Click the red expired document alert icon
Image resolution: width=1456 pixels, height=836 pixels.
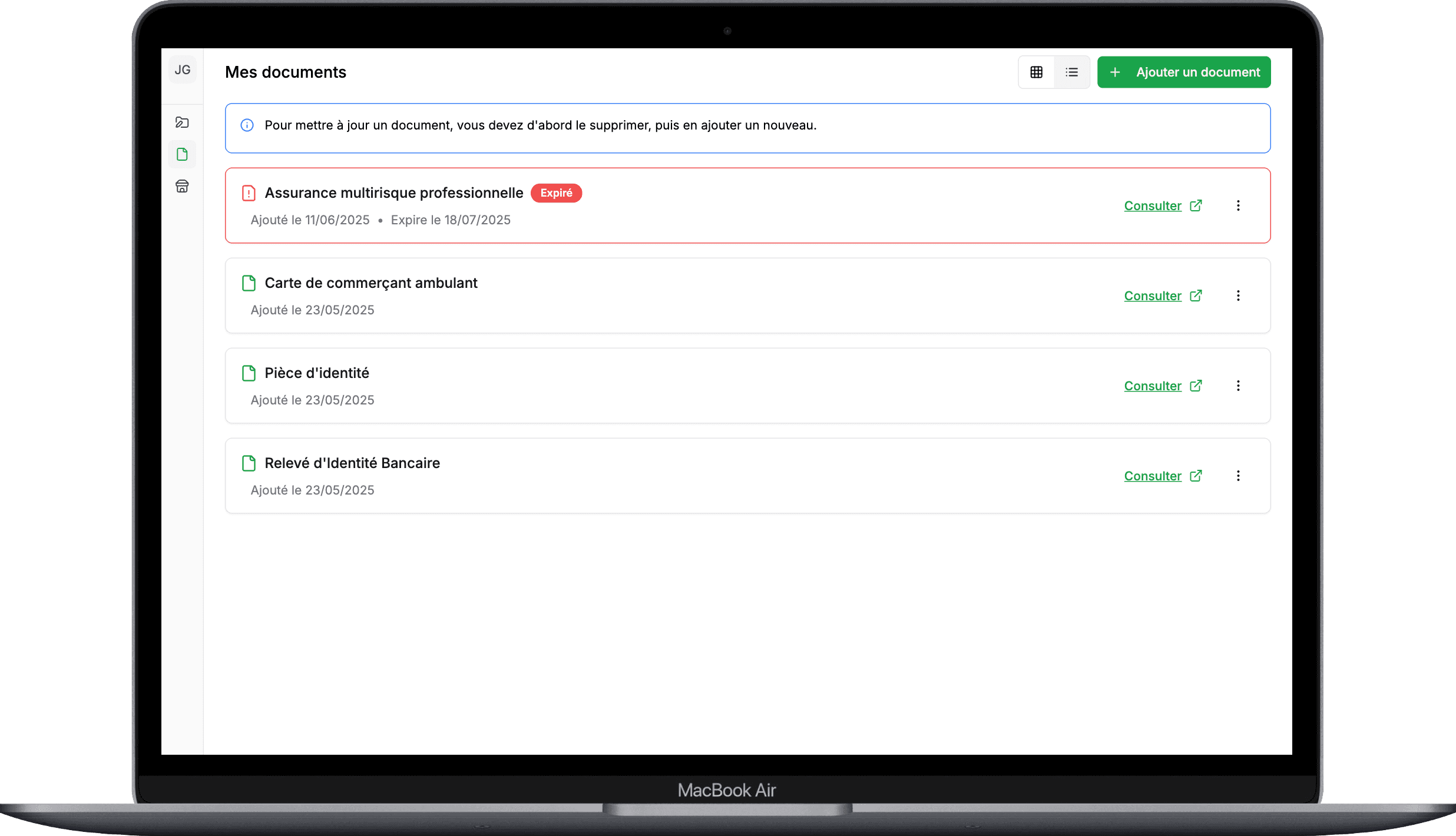pyautogui.click(x=249, y=193)
